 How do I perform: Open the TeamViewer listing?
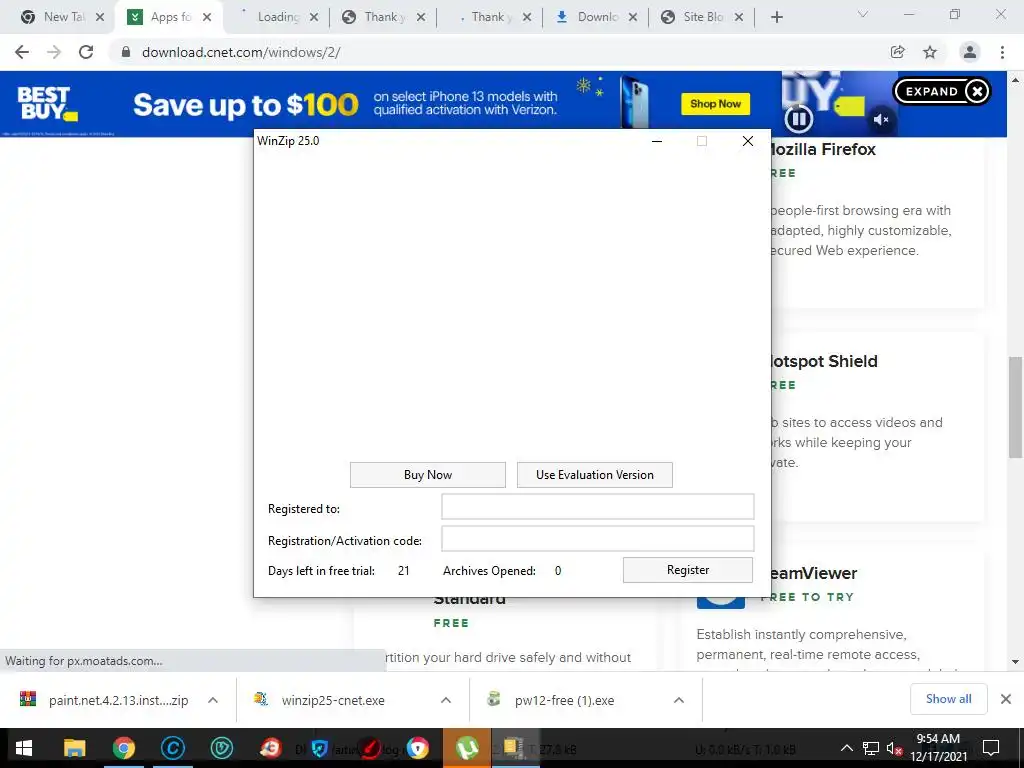[814, 573]
